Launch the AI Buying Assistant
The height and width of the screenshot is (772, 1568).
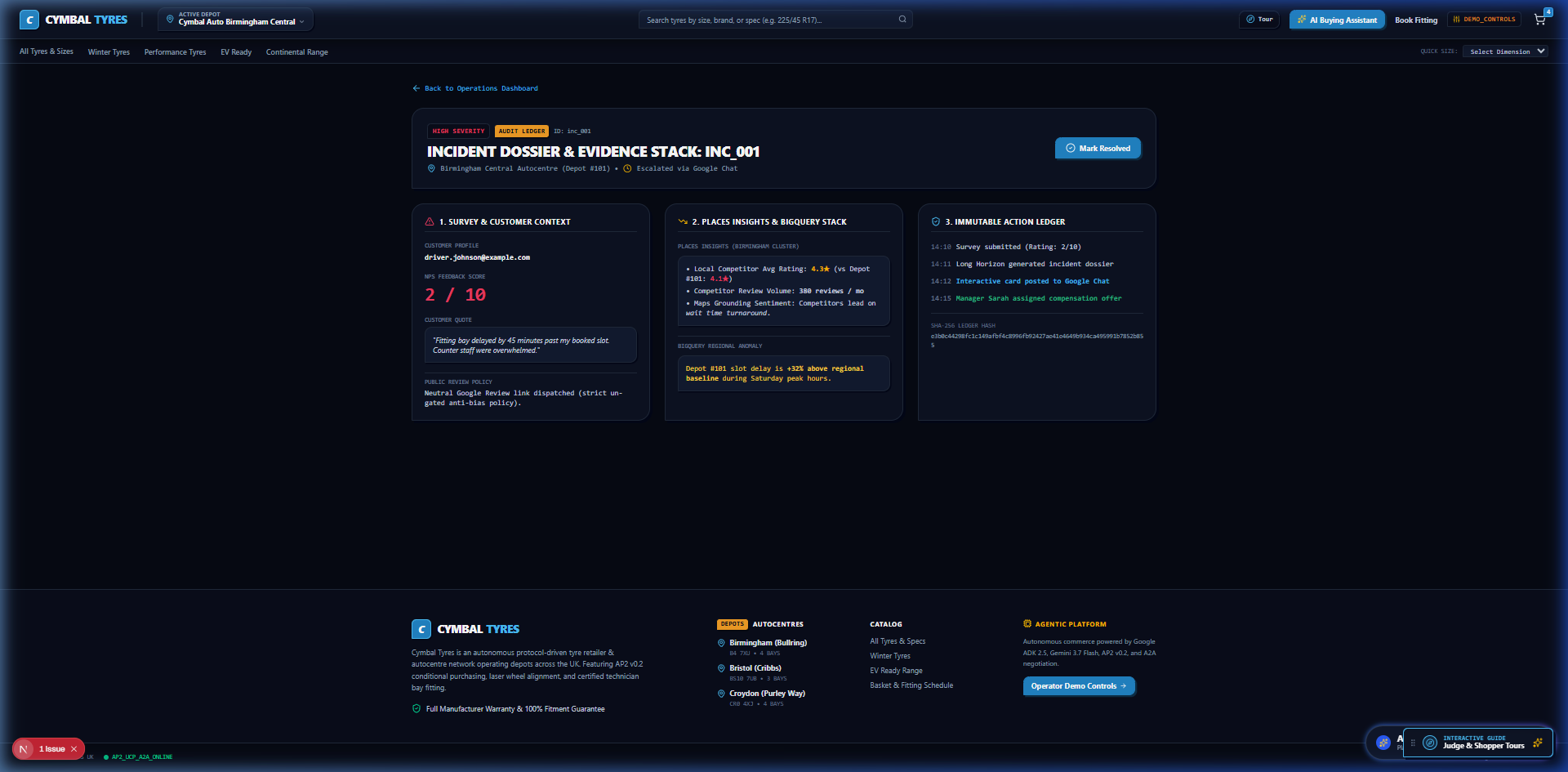1337,20
